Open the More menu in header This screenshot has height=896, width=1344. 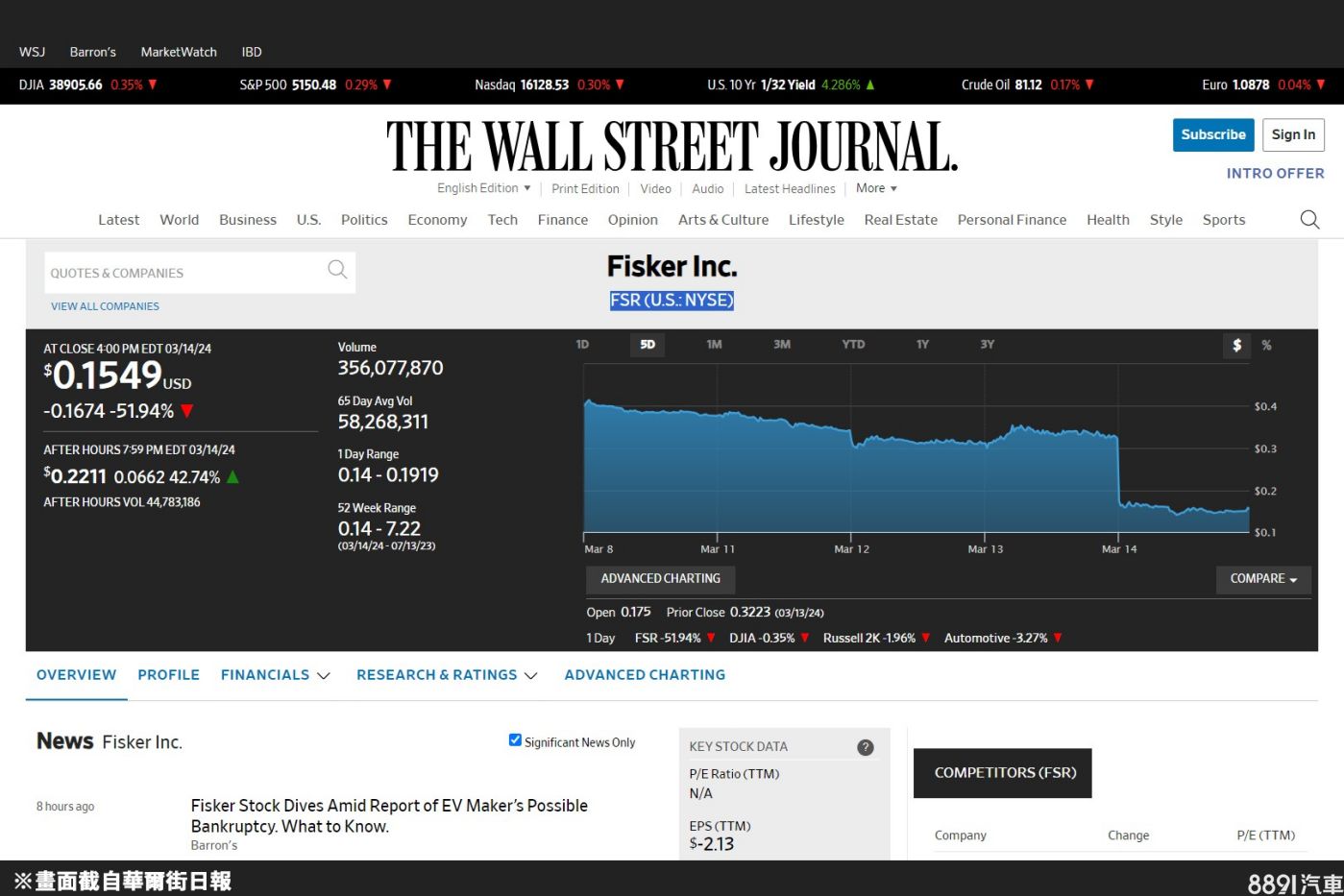pos(875,188)
